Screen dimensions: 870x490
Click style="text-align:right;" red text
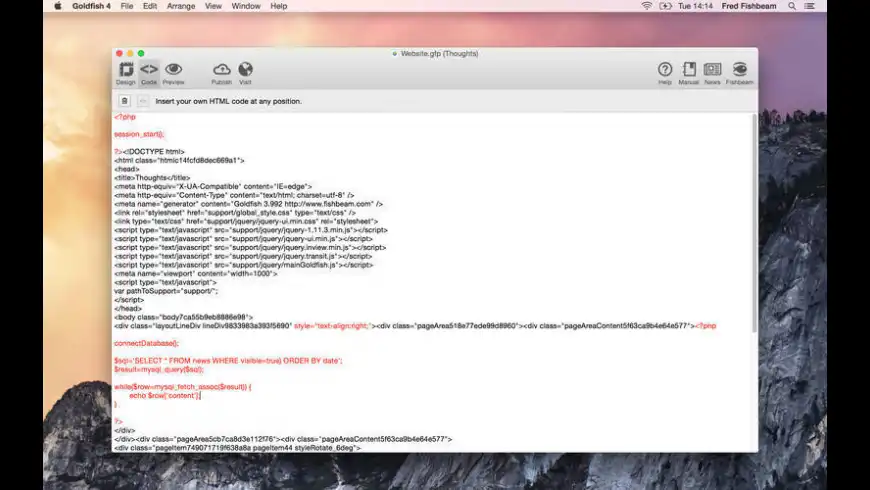point(332,326)
